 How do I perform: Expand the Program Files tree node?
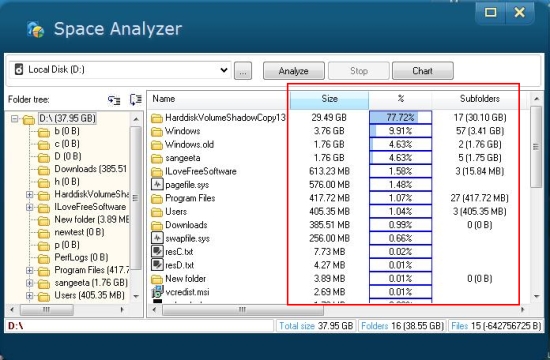[29, 270]
